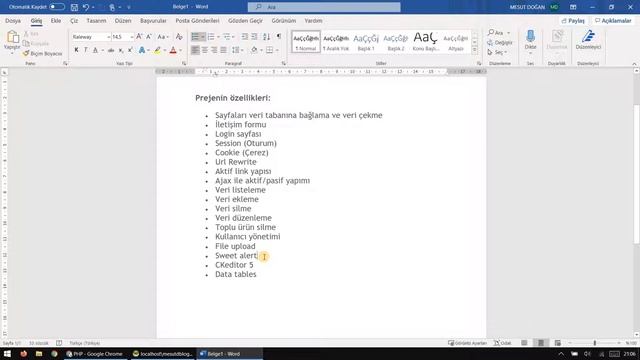
Task: Apply yellow text highlight color
Action: click(x=157, y=50)
